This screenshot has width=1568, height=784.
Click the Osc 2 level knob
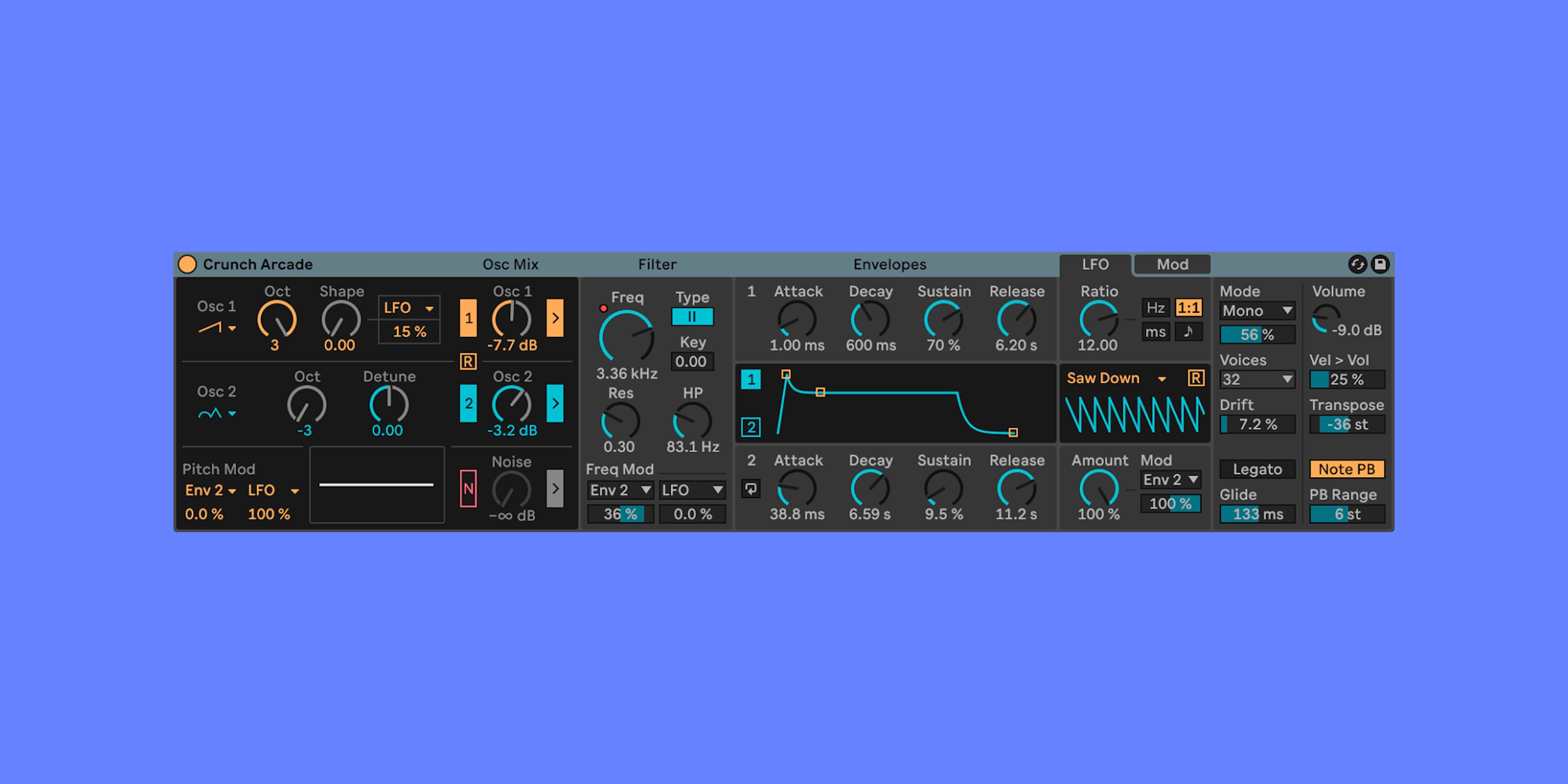pos(511,404)
